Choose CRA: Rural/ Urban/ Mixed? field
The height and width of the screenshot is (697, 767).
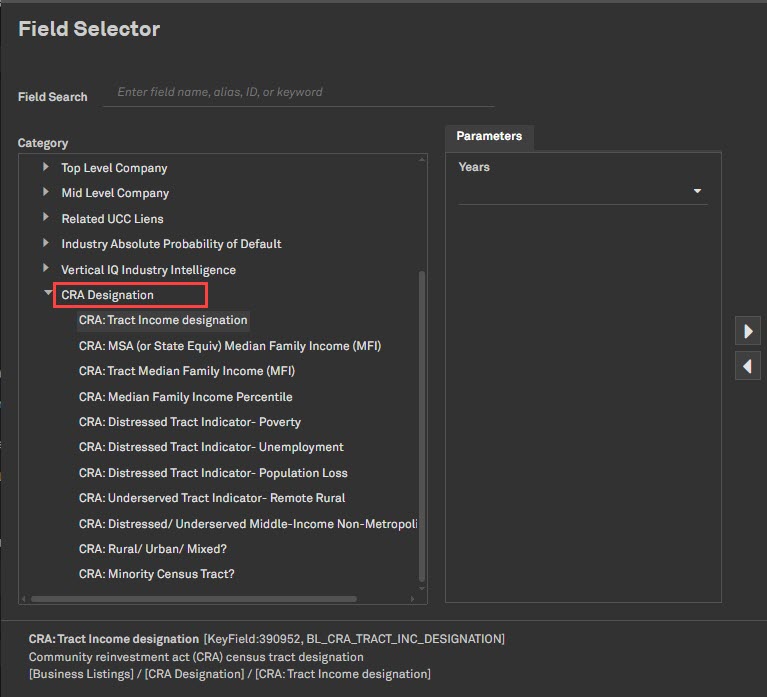[x=152, y=549]
